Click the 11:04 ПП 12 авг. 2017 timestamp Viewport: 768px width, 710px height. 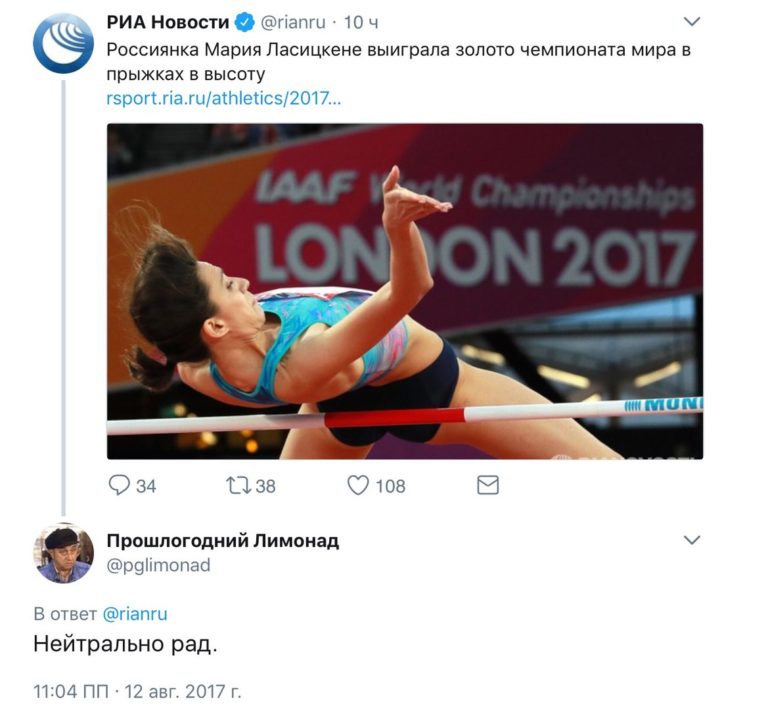pos(137,691)
